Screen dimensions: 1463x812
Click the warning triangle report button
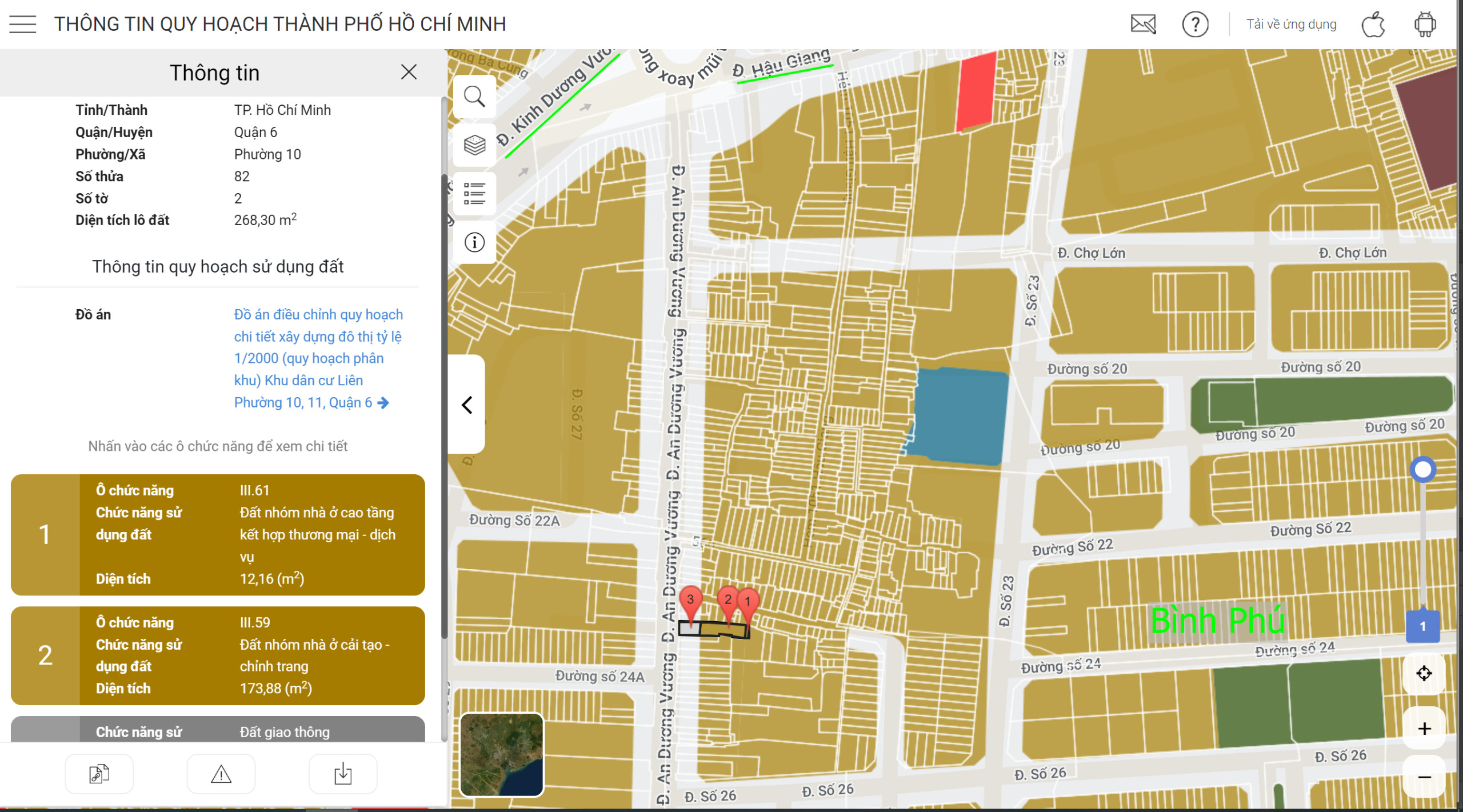tap(221, 774)
